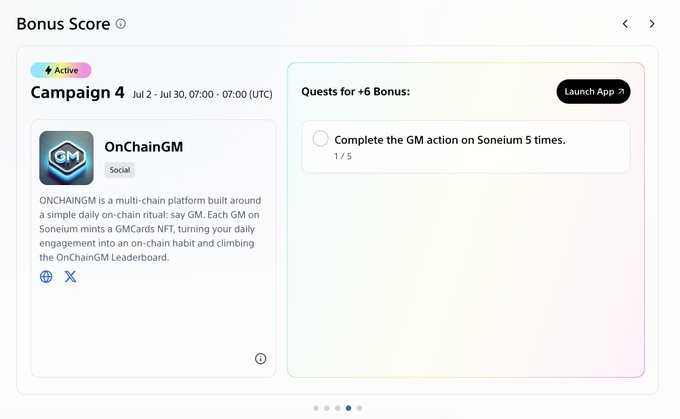Click the info icon beside Bonus Score
680x419 pixels.
pos(121,24)
